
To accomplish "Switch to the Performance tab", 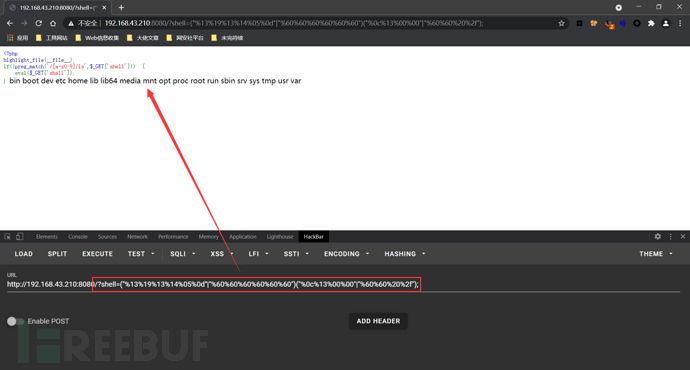I will click(x=173, y=237).
